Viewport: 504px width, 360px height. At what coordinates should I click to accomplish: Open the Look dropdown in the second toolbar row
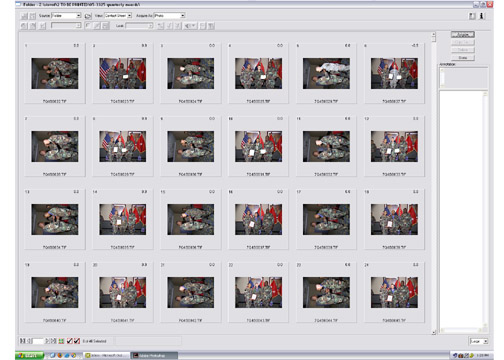[139, 26]
